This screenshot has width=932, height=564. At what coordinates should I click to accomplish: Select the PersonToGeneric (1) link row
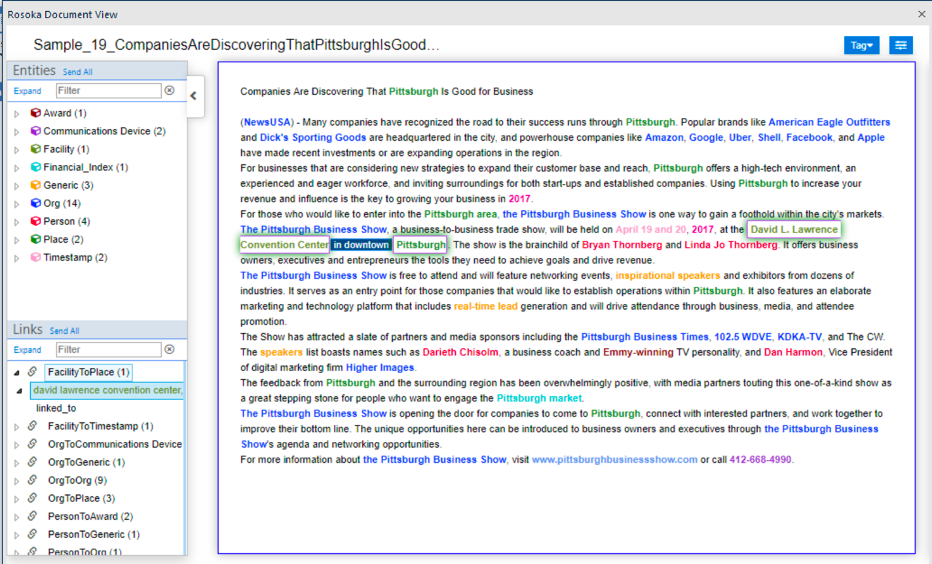tap(94, 534)
